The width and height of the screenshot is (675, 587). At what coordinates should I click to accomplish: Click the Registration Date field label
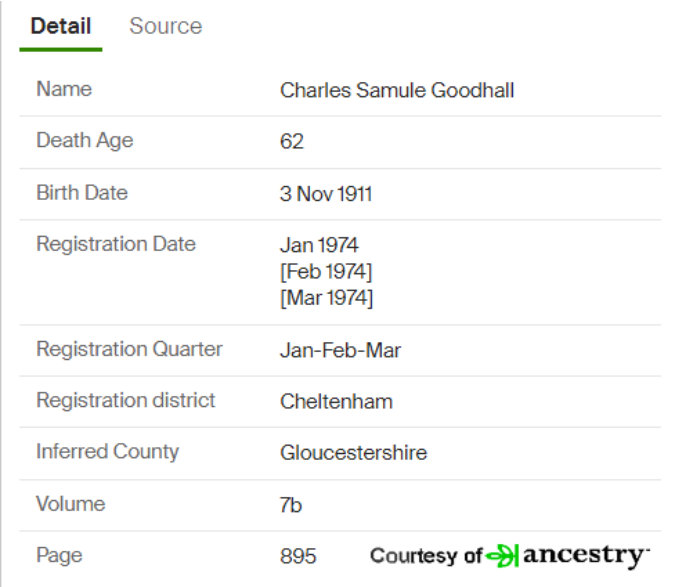pyautogui.click(x=116, y=244)
